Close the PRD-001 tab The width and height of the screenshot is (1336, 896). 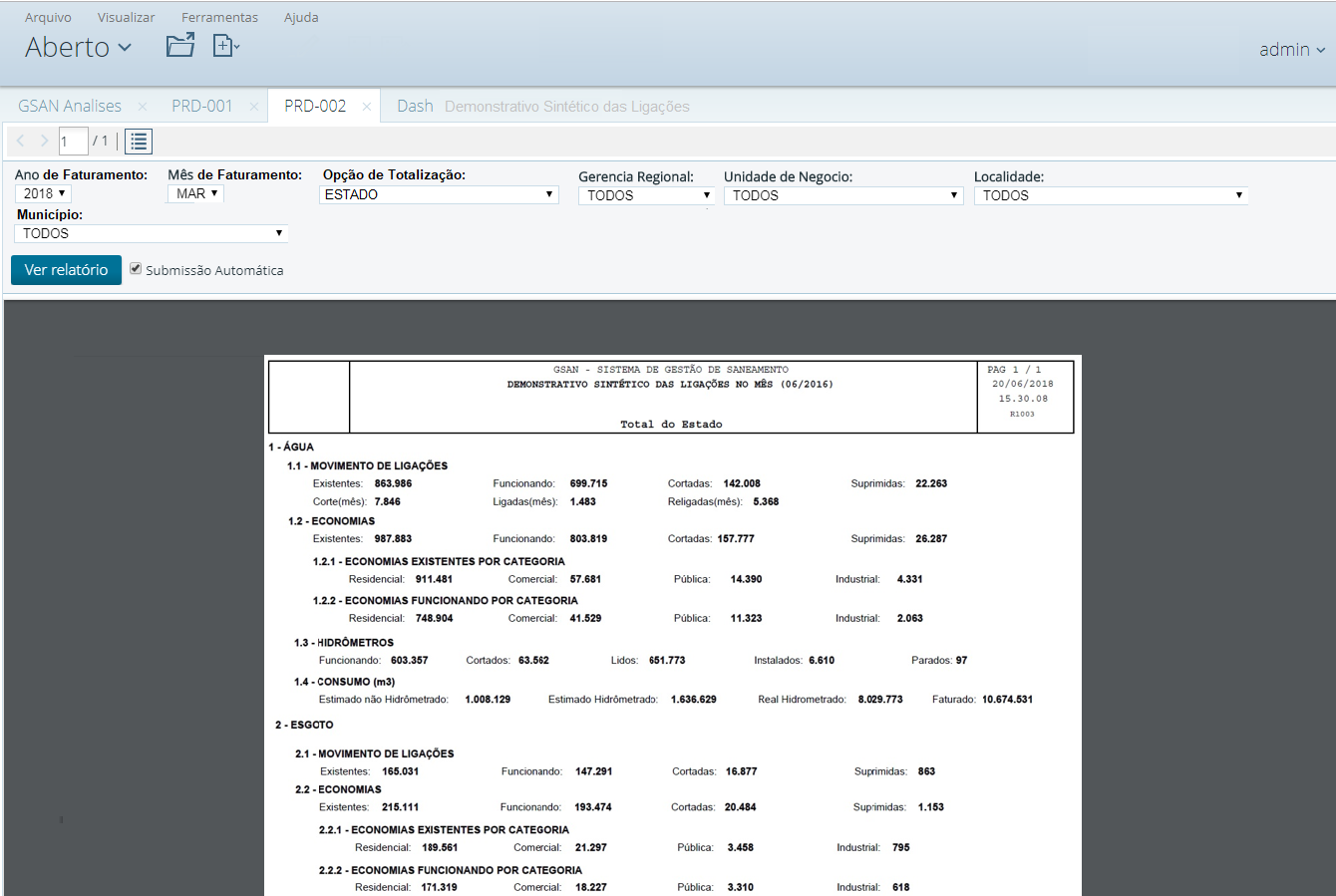(x=254, y=105)
